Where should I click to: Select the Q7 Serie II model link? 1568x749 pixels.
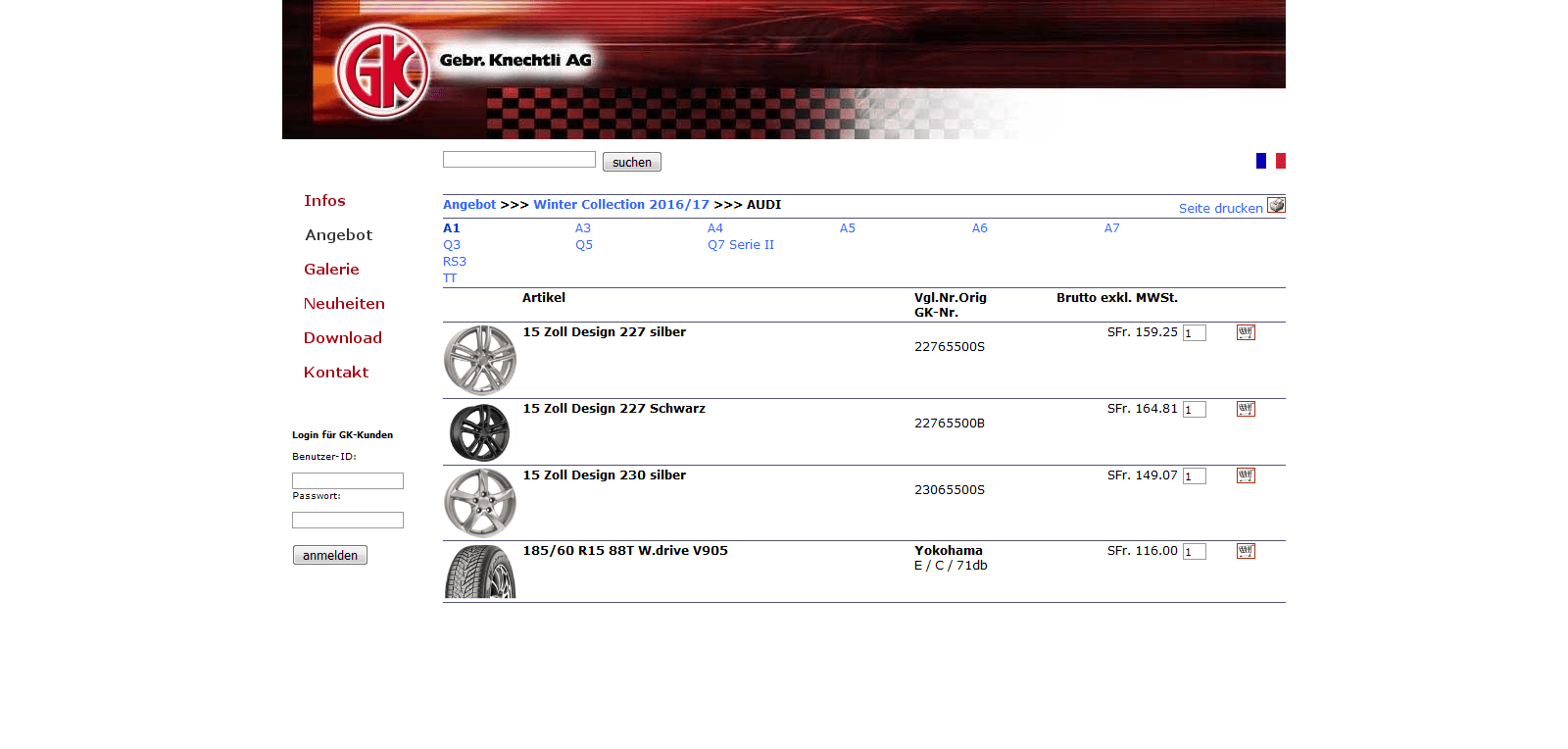tap(740, 245)
